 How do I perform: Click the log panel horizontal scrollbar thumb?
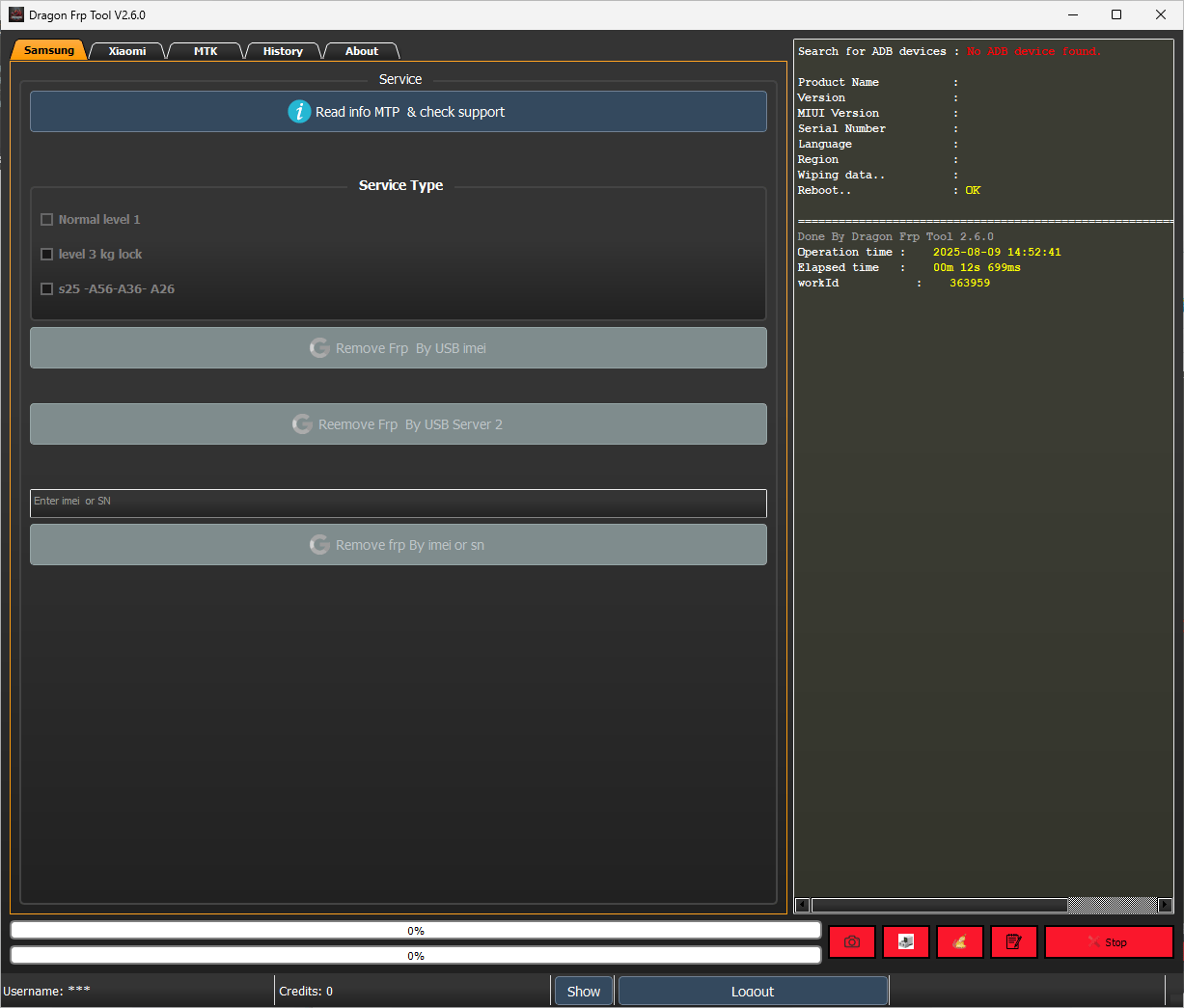point(939,905)
